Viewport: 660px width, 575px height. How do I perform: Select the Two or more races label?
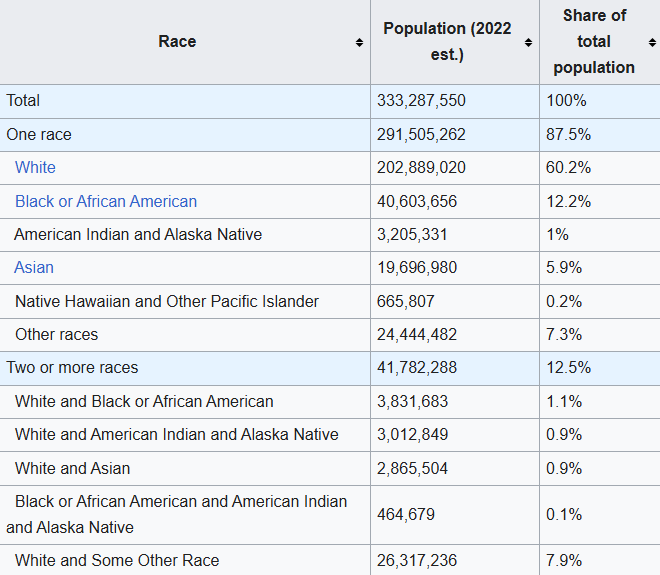tap(72, 367)
